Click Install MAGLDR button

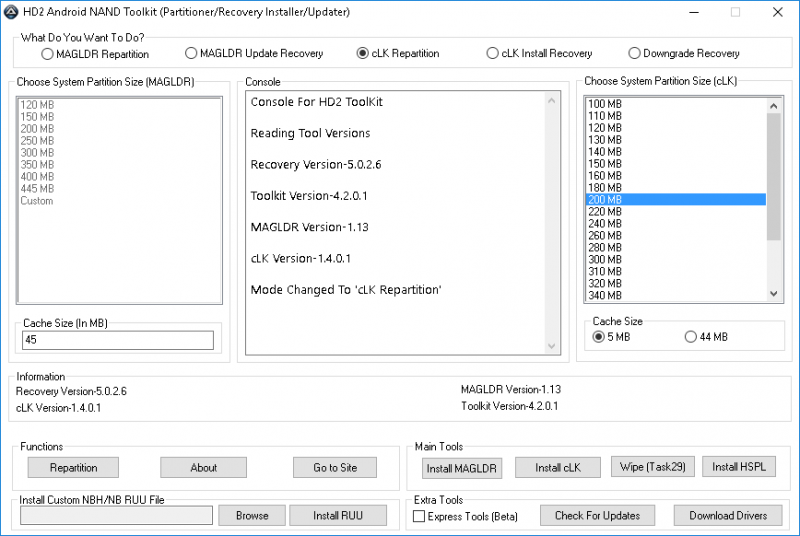[462, 469]
